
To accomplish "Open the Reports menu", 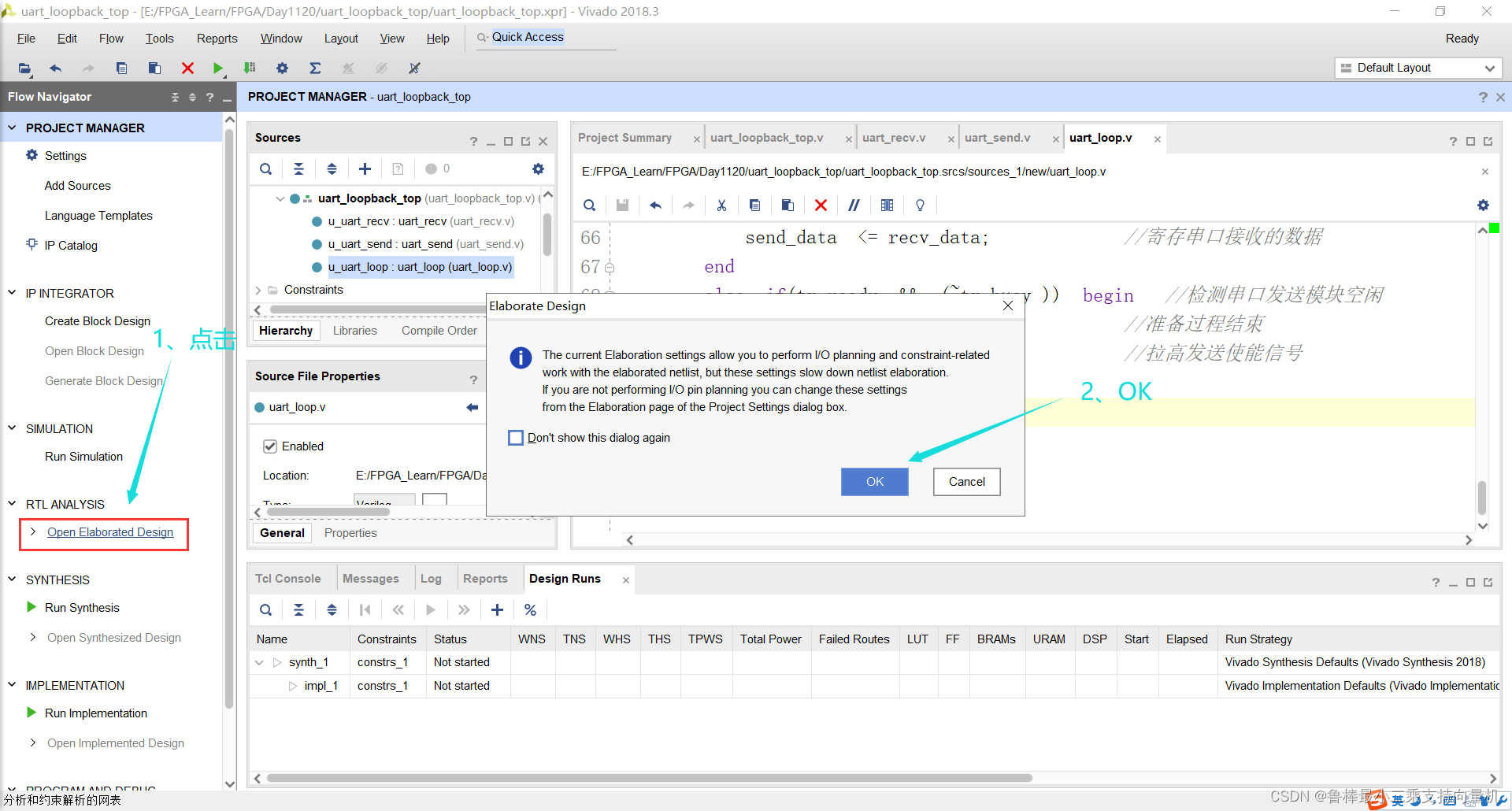I will point(217,39).
